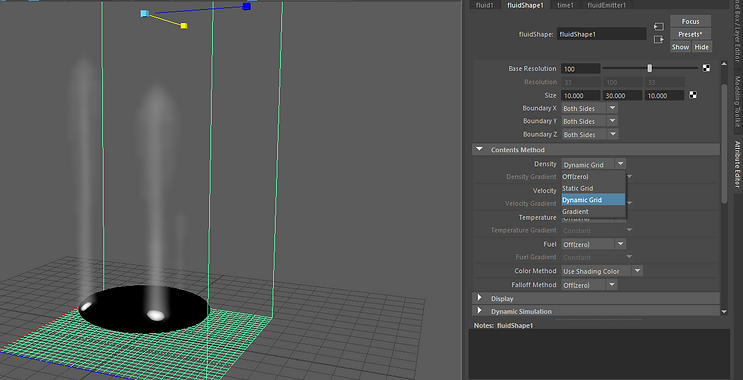Select the dark blue manipulator handle in viewport

[246, 6]
